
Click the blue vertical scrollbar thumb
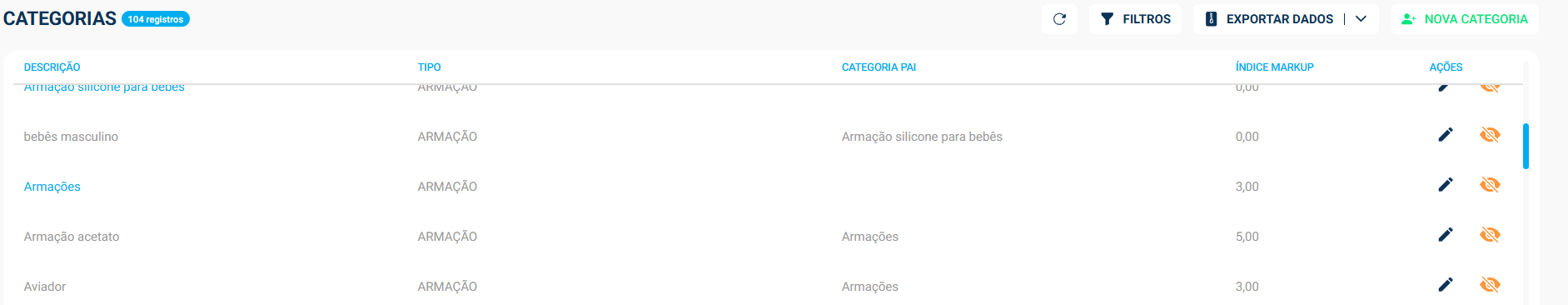(x=1526, y=146)
